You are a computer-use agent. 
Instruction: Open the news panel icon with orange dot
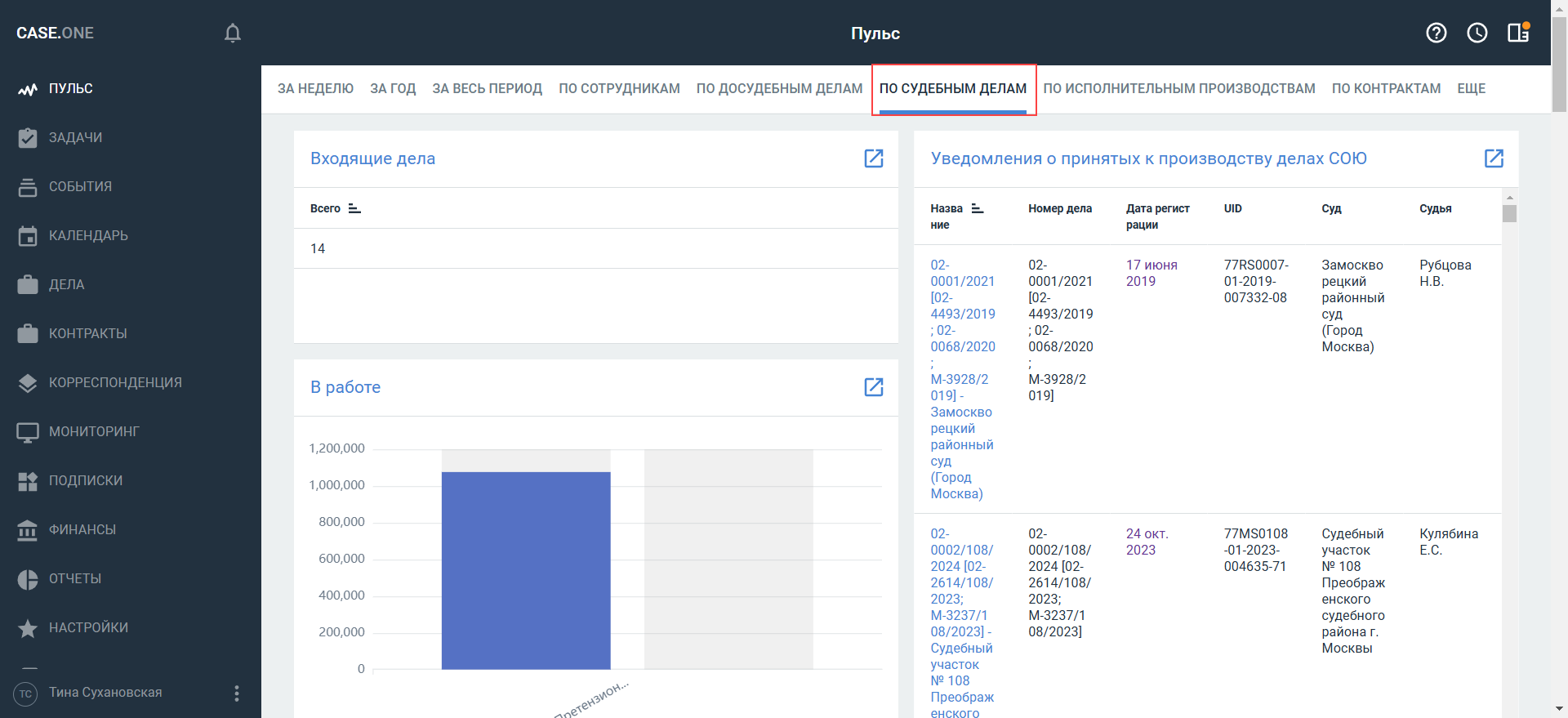pos(1518,33)
